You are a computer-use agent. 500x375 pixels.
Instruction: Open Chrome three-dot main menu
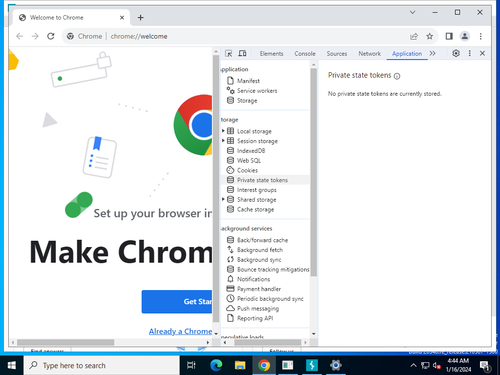(480, 36)
